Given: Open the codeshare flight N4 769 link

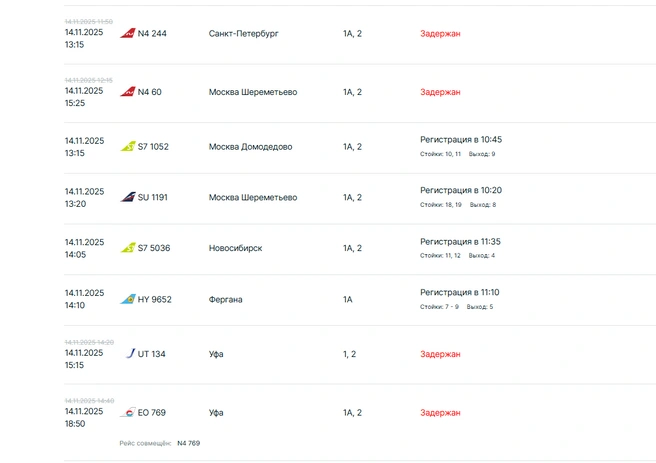Looking at the screenshot, I should point(189,443).
